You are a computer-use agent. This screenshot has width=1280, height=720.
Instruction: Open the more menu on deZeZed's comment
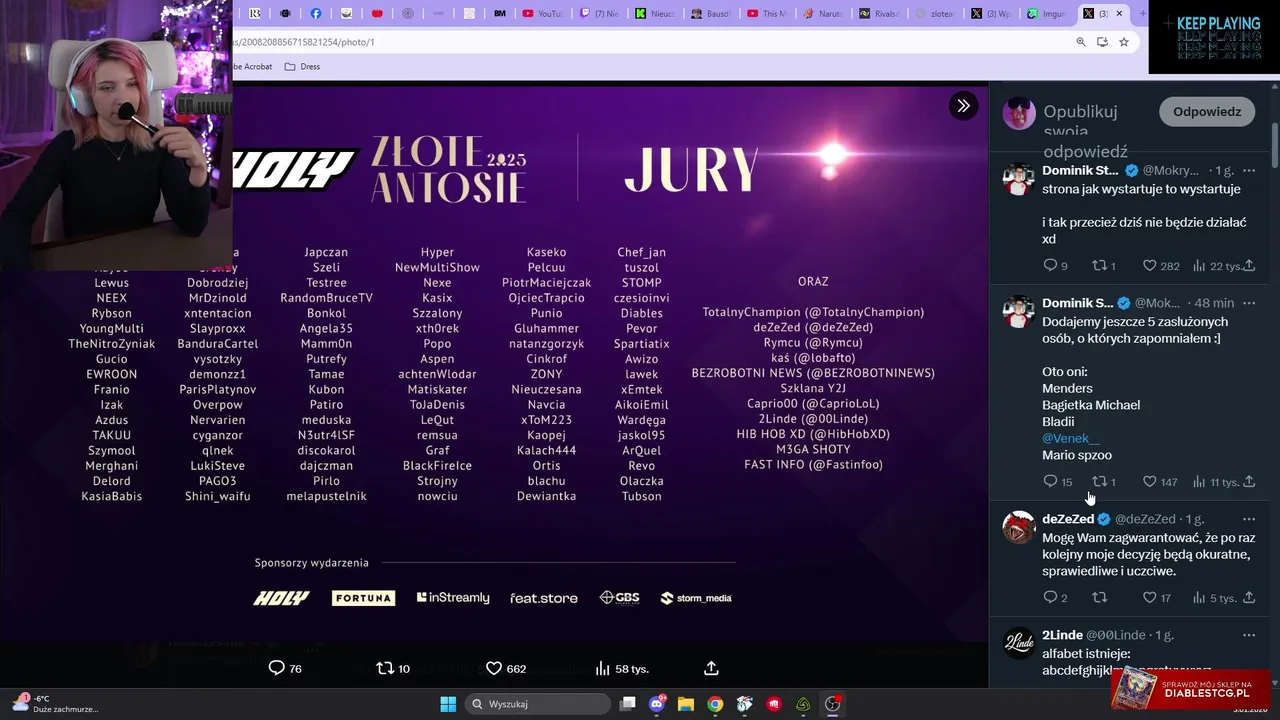pos(1249,519)
